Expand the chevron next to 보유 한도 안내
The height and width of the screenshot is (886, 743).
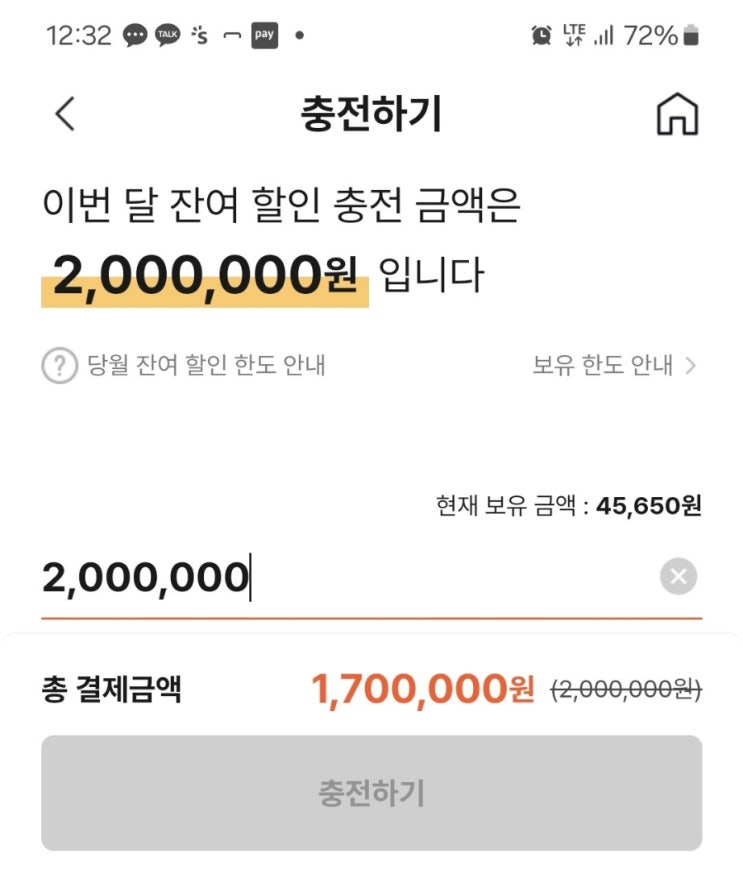click(690, 366)
